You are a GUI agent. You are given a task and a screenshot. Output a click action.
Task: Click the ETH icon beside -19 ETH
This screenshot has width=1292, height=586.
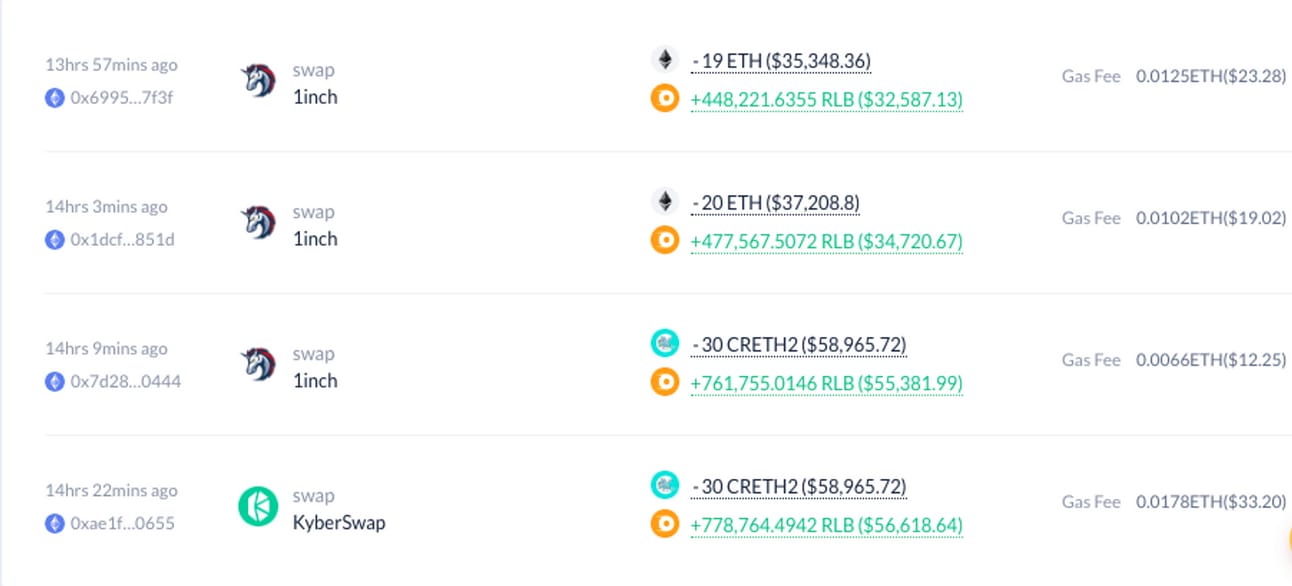coord(665,59)
